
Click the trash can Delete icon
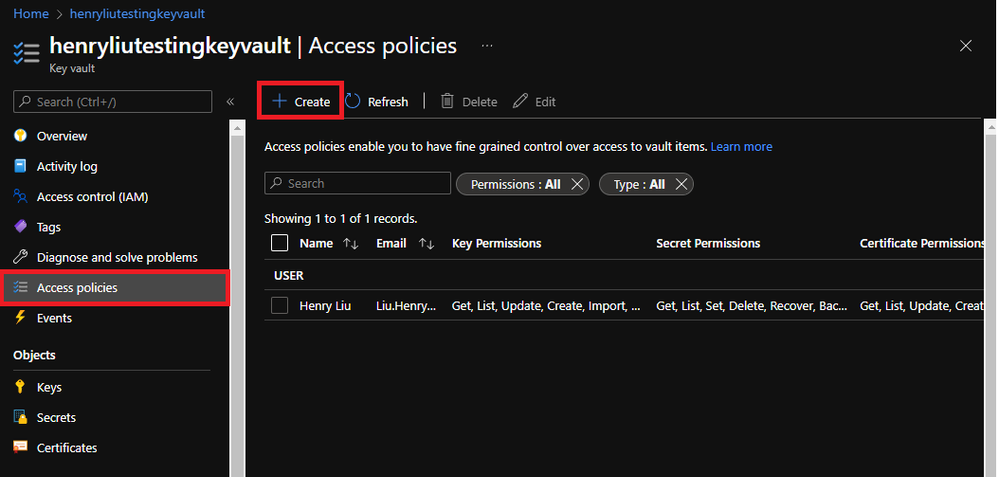pos(448,101)
